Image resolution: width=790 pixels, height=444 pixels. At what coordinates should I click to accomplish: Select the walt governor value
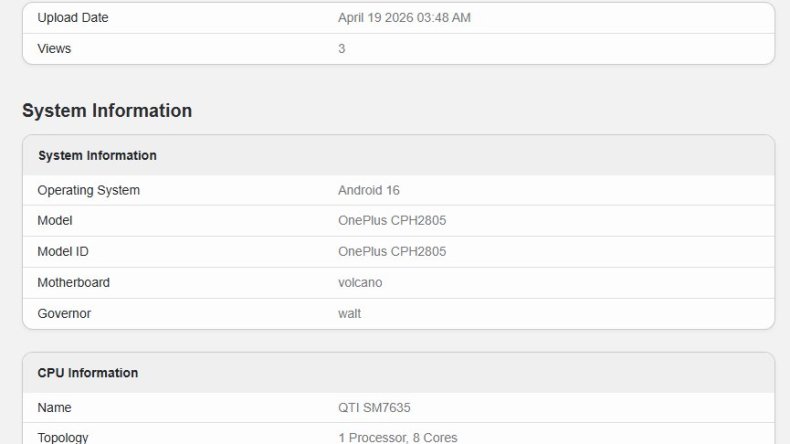(350, 314)
